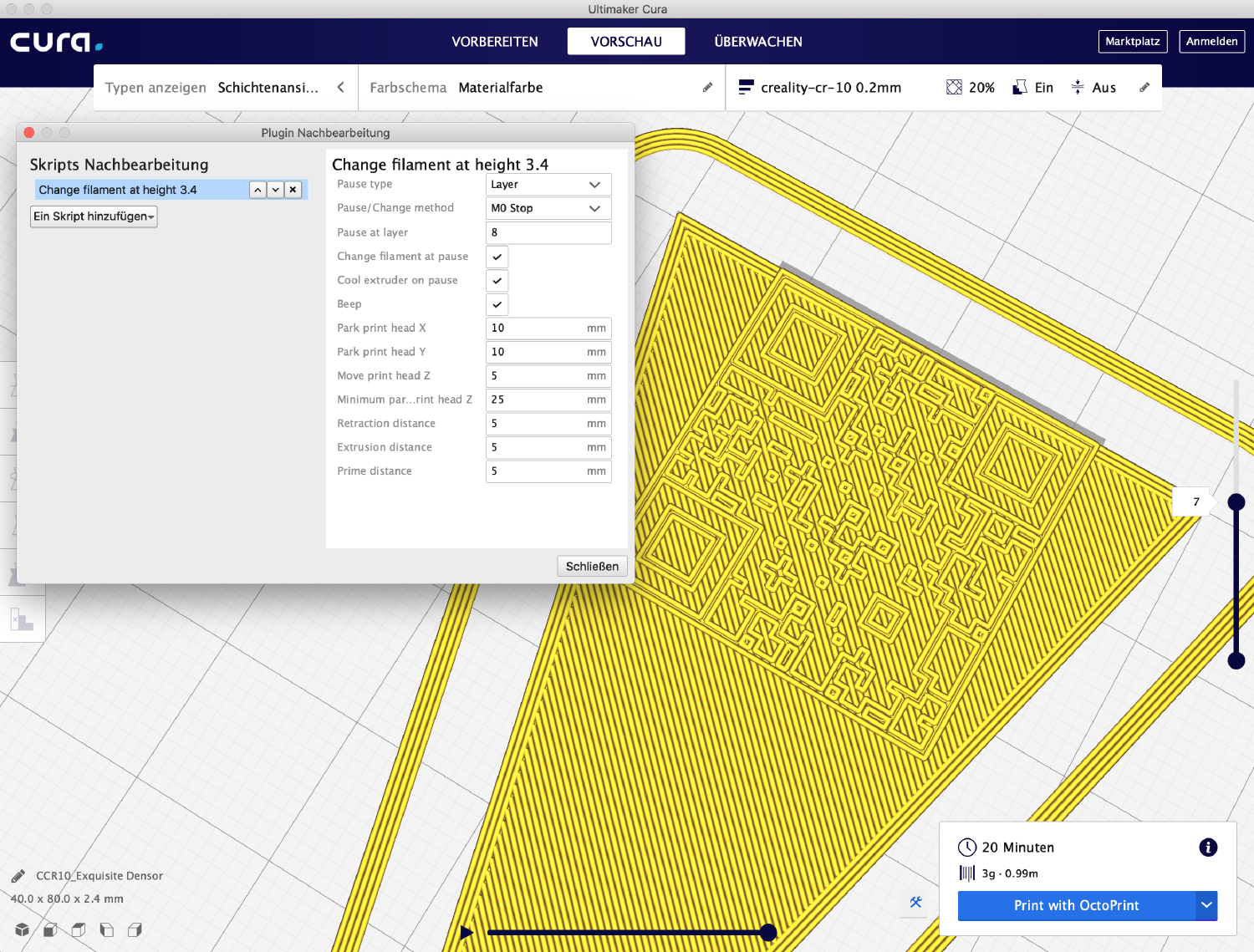Image resolution: width=1254 pixels, height=952 pixels.
Task: Switch to the VORBEREITEN tab
Action: [x=495, y=42]
